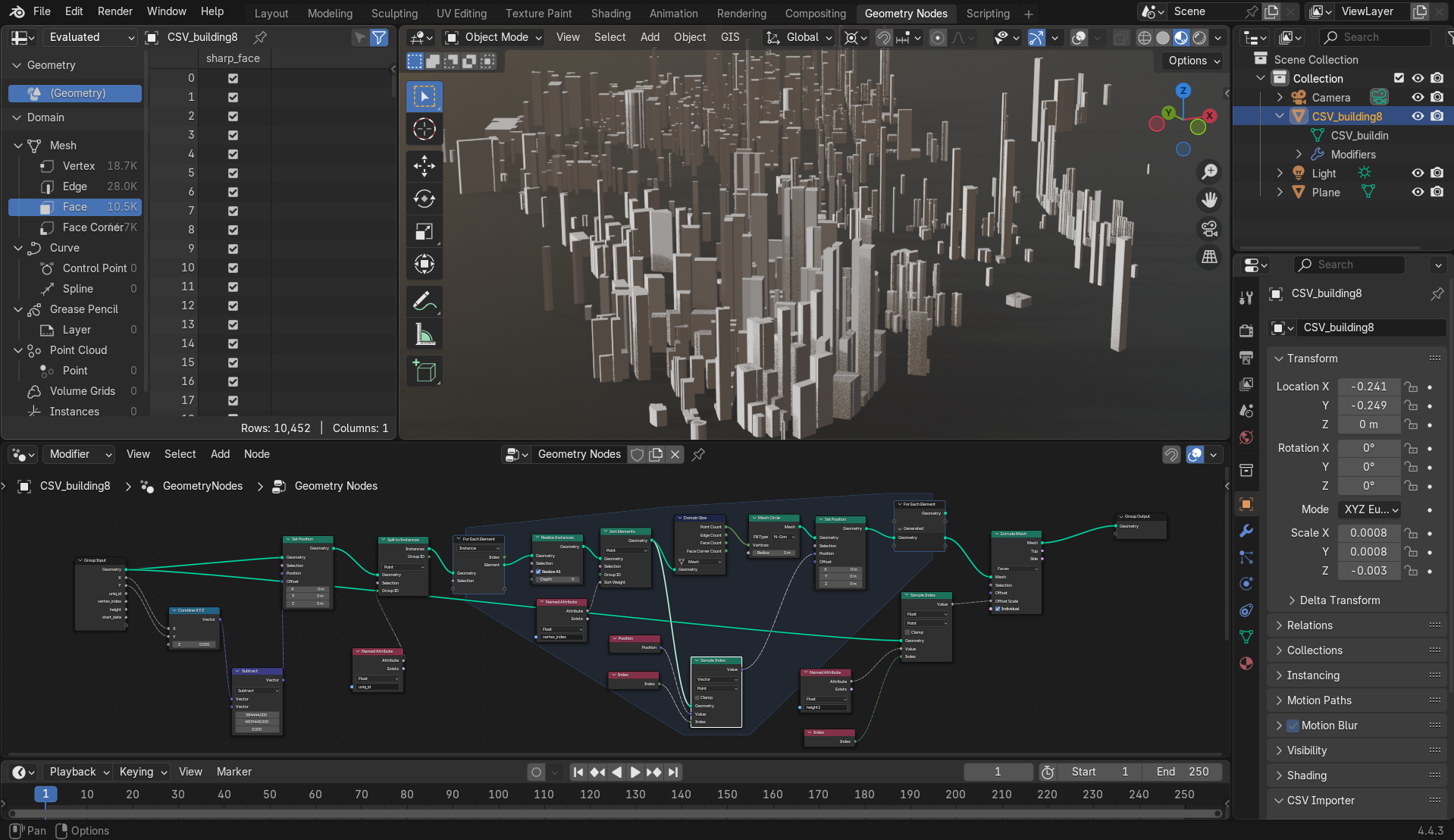Click the Location X value field
Screen dimensions: 1454x840
(x=1369, y=387)
